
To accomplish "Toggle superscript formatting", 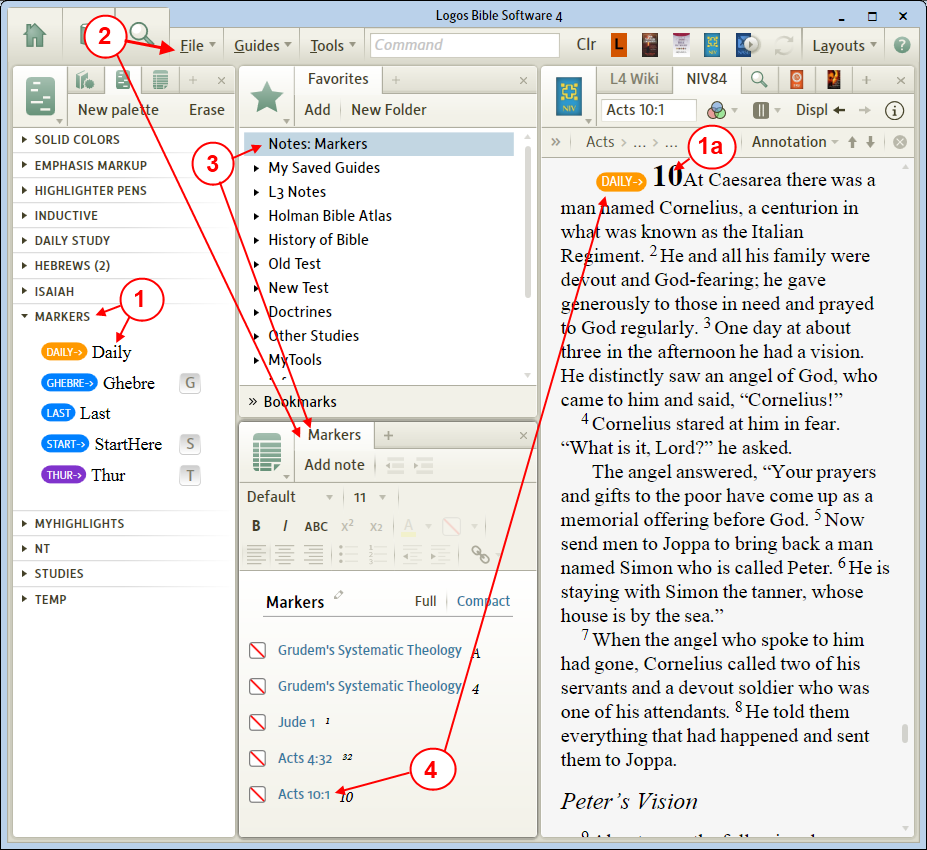I will tap(347, 525).
